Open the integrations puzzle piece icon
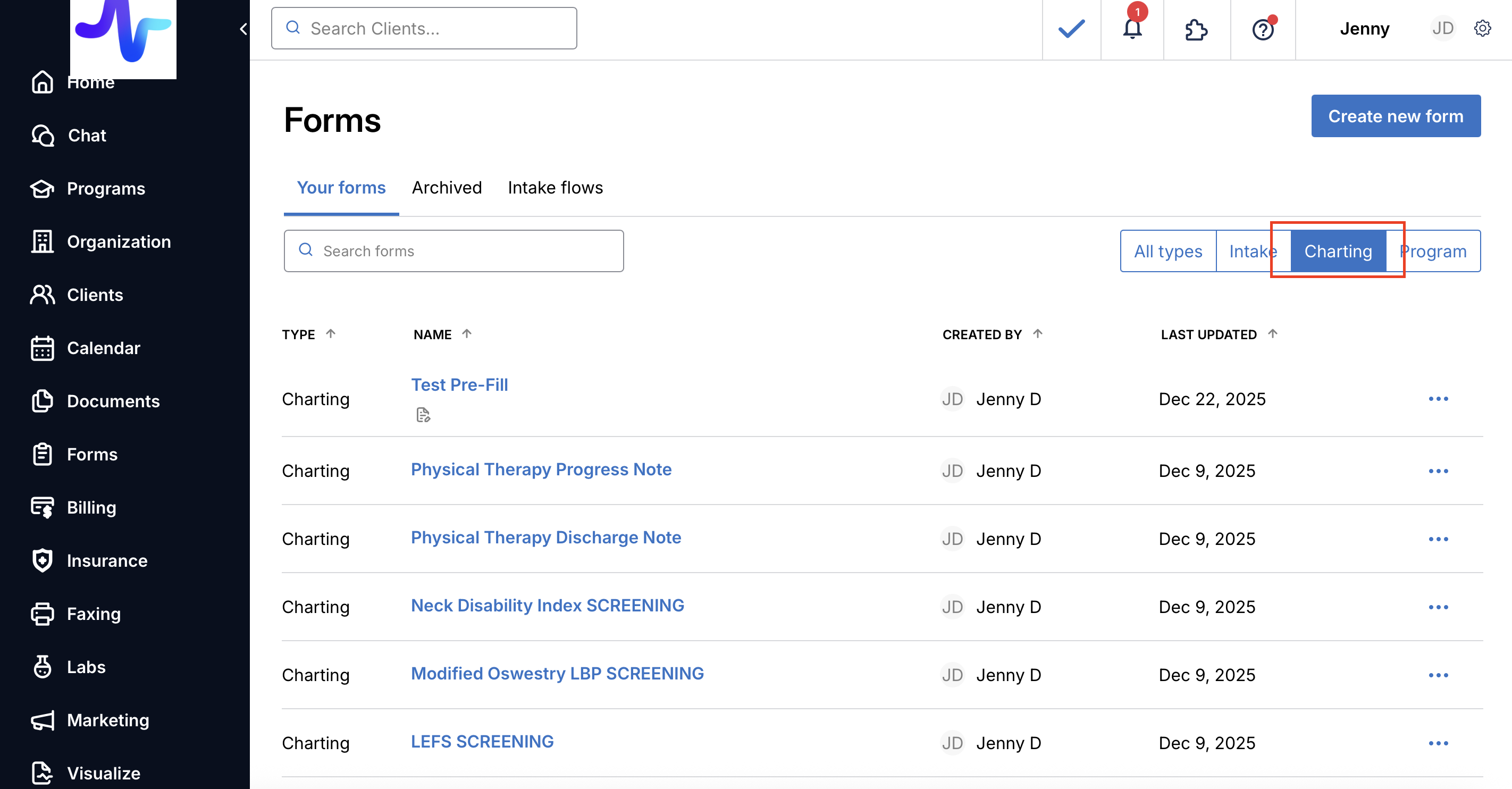This screenshot has height=789, width=1512. point(1196,29)
